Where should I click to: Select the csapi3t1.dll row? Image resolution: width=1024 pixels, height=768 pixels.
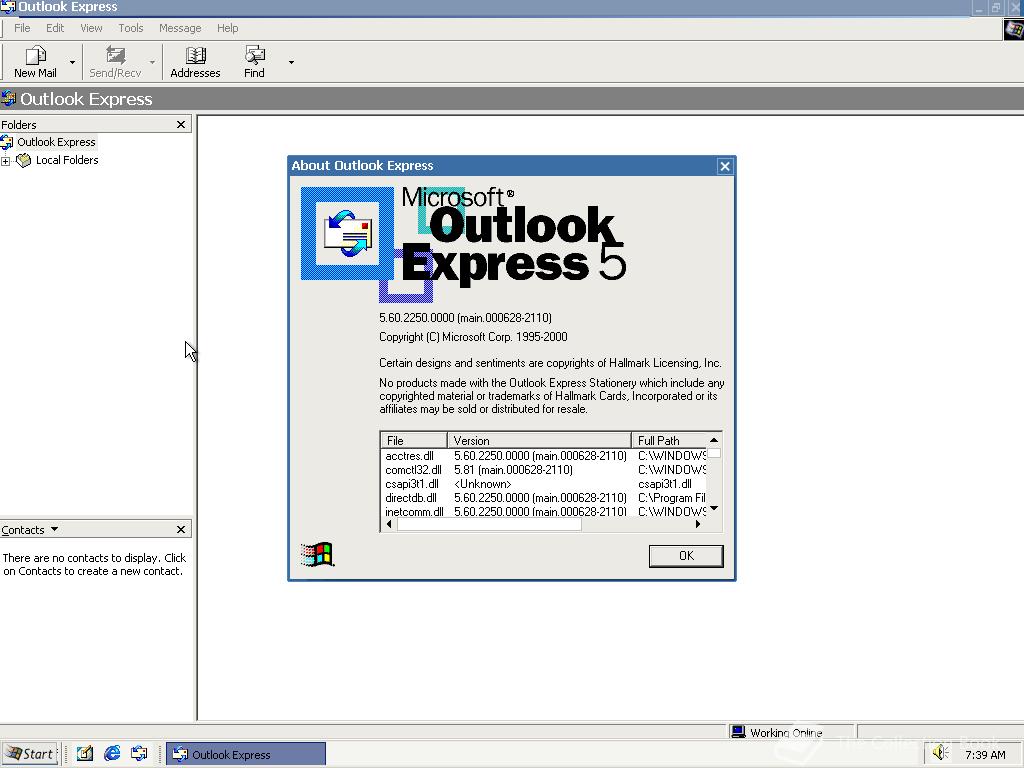tap(543, 484)
